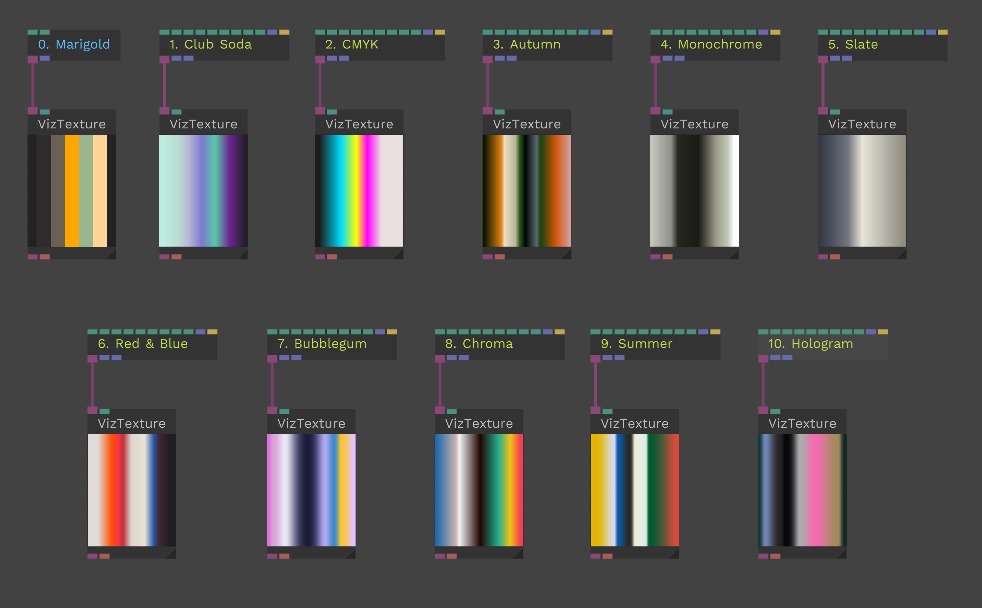This screenshot has height=608, width=982.
Task: Click the Marigold palette preview
Action: point(72,190)
